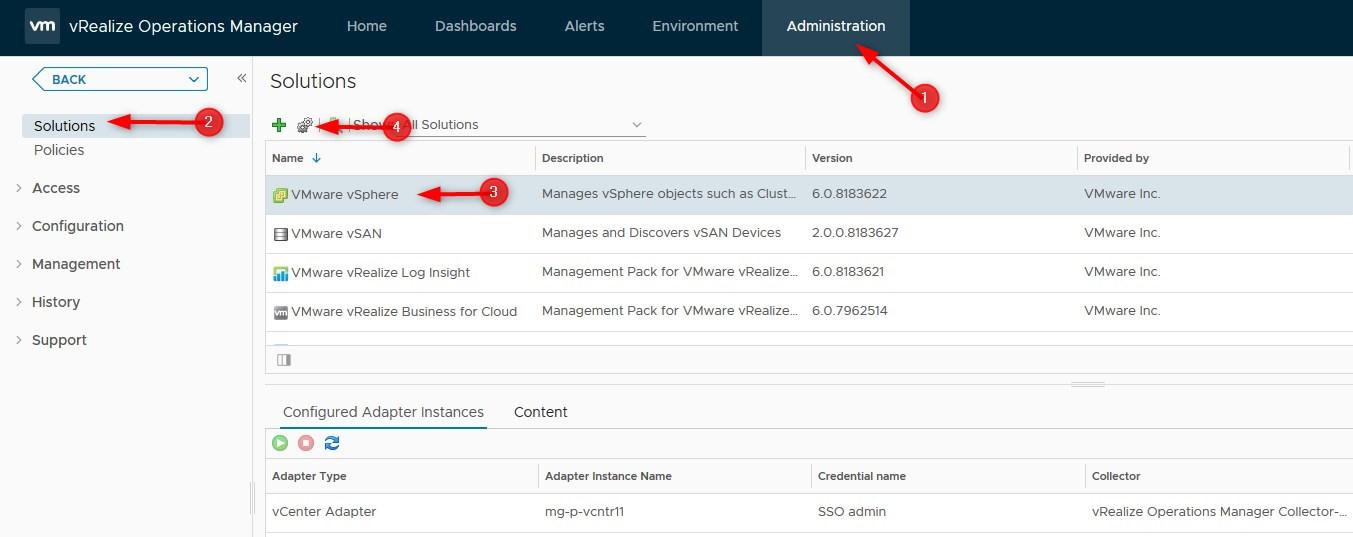Screen dimensions: 1353x537
Task: Switch to the Content tab
Action: 541,412
